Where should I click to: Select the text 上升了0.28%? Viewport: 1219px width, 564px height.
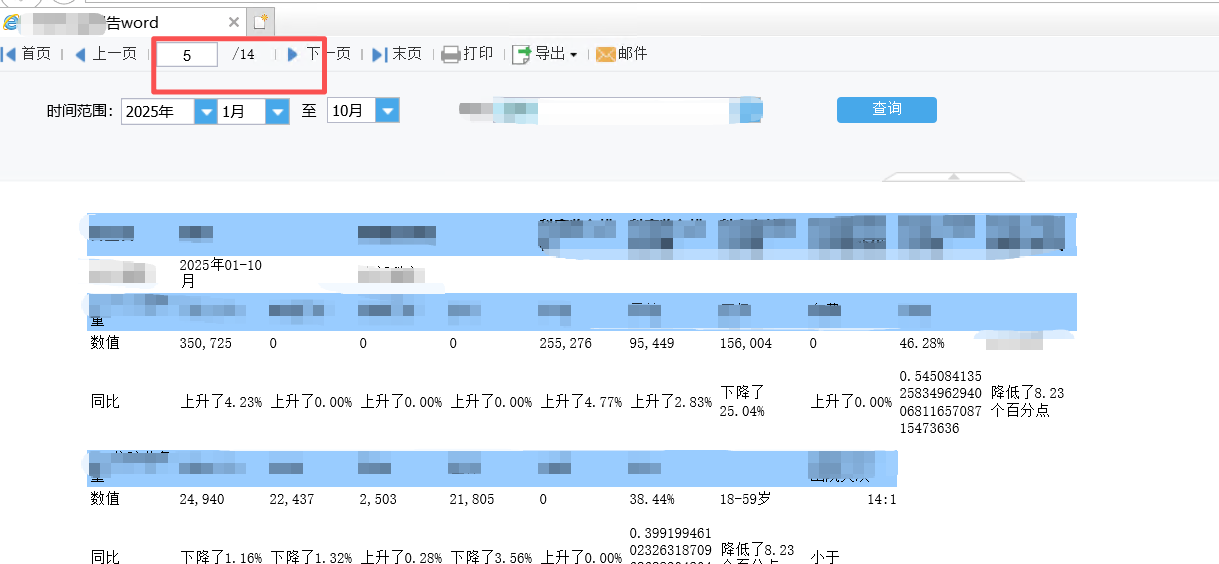pos(401,557)
